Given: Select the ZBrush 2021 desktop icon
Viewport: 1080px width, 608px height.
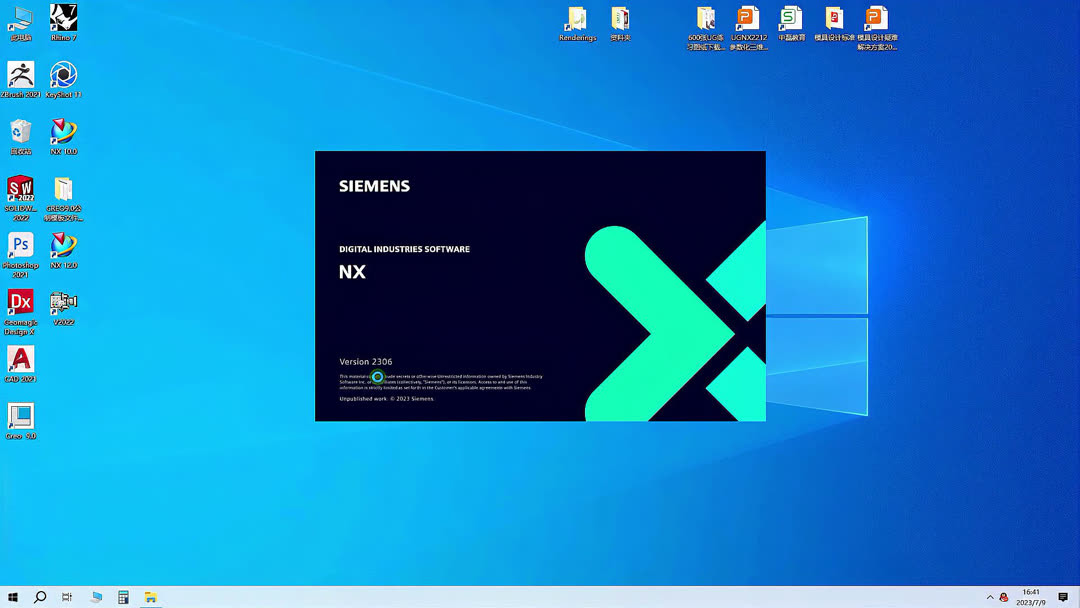Looking at the screenshot, I should click(20, 78).
